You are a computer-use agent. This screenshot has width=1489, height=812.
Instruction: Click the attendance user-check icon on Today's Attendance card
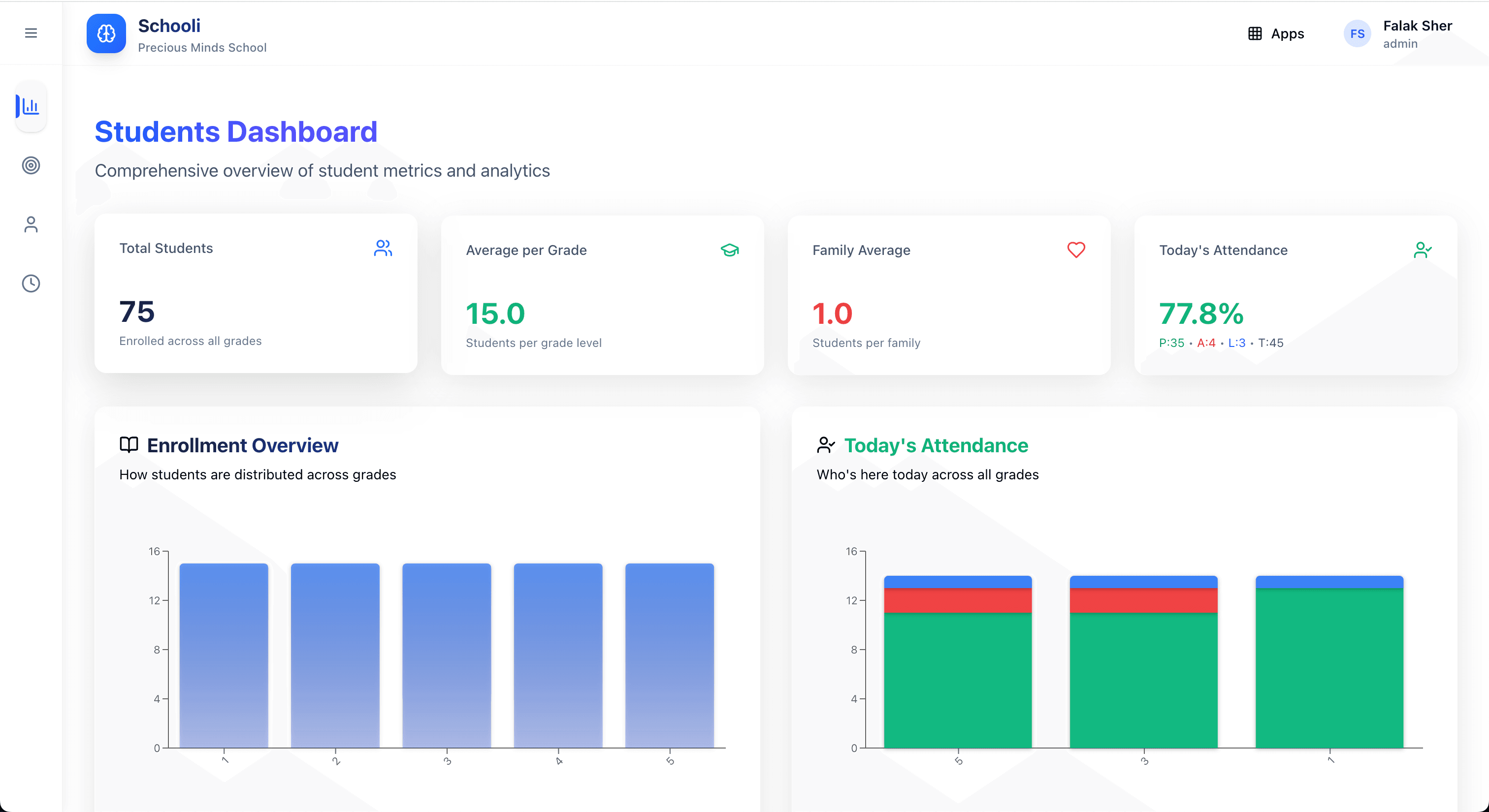click(x=1423, y=250)
